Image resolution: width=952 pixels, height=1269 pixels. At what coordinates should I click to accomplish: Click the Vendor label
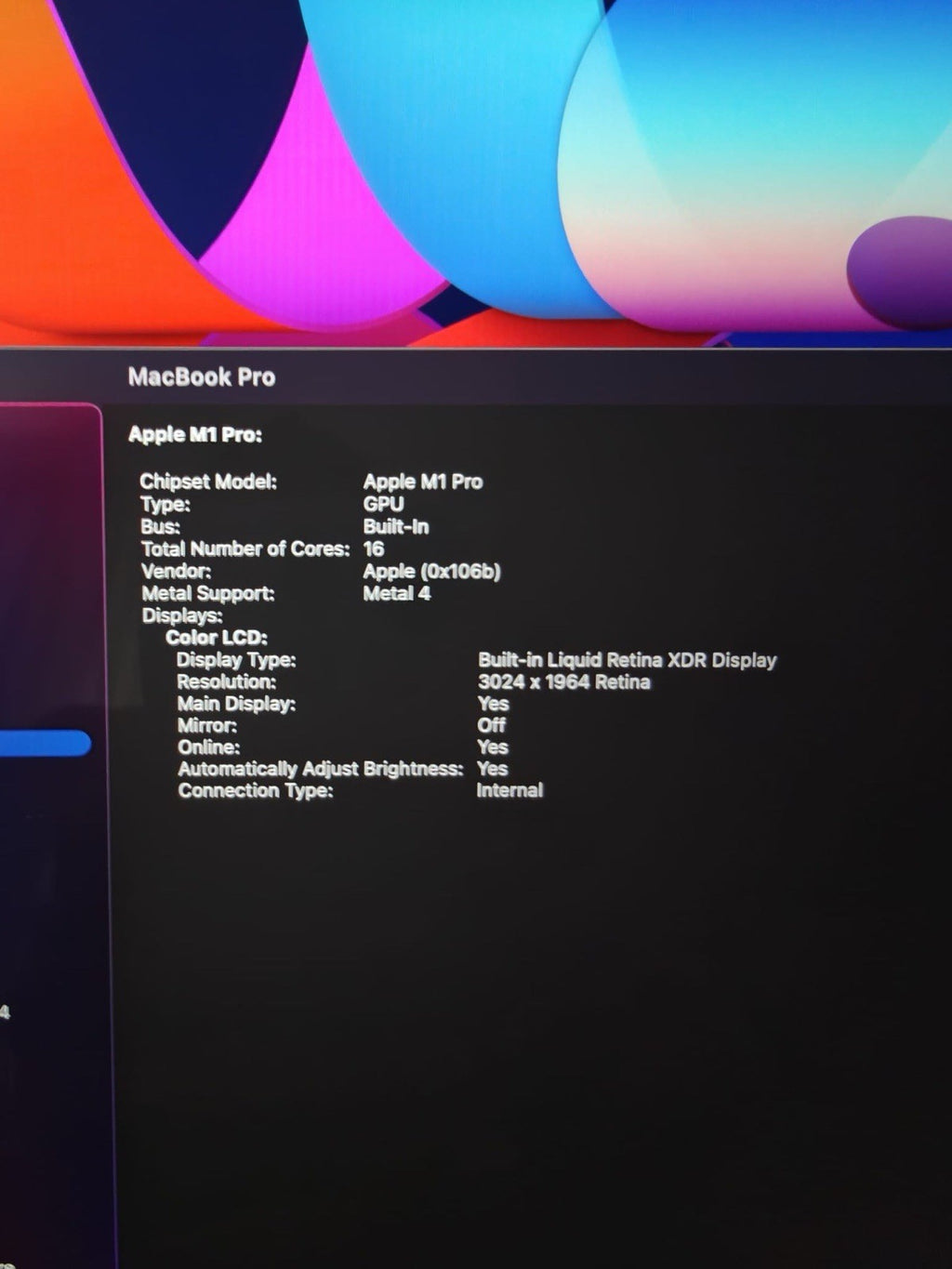pos(176,571)
